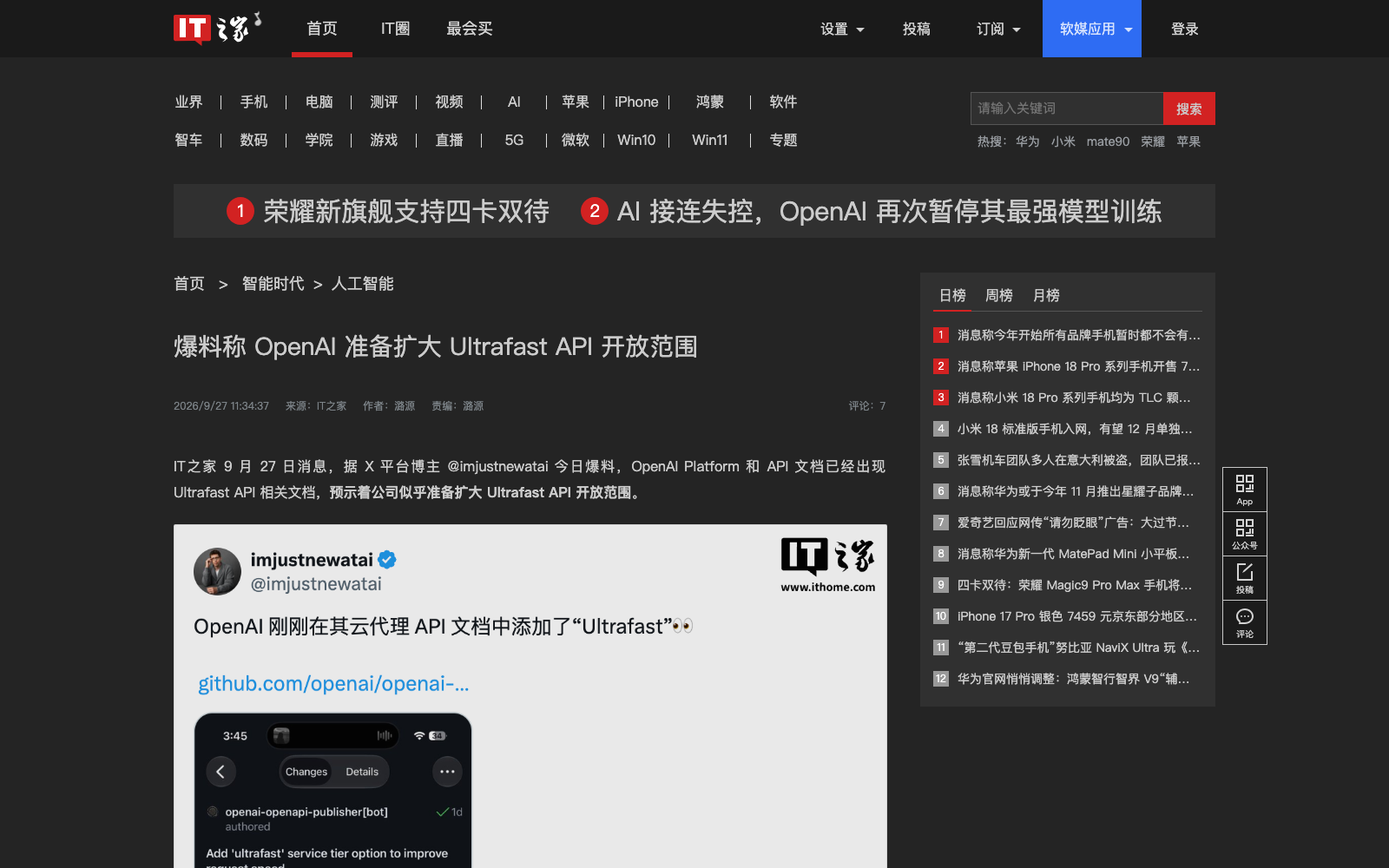Expand the 设置 dropdown
Viewport: 1389px width, 868px height.
(842, 29)
